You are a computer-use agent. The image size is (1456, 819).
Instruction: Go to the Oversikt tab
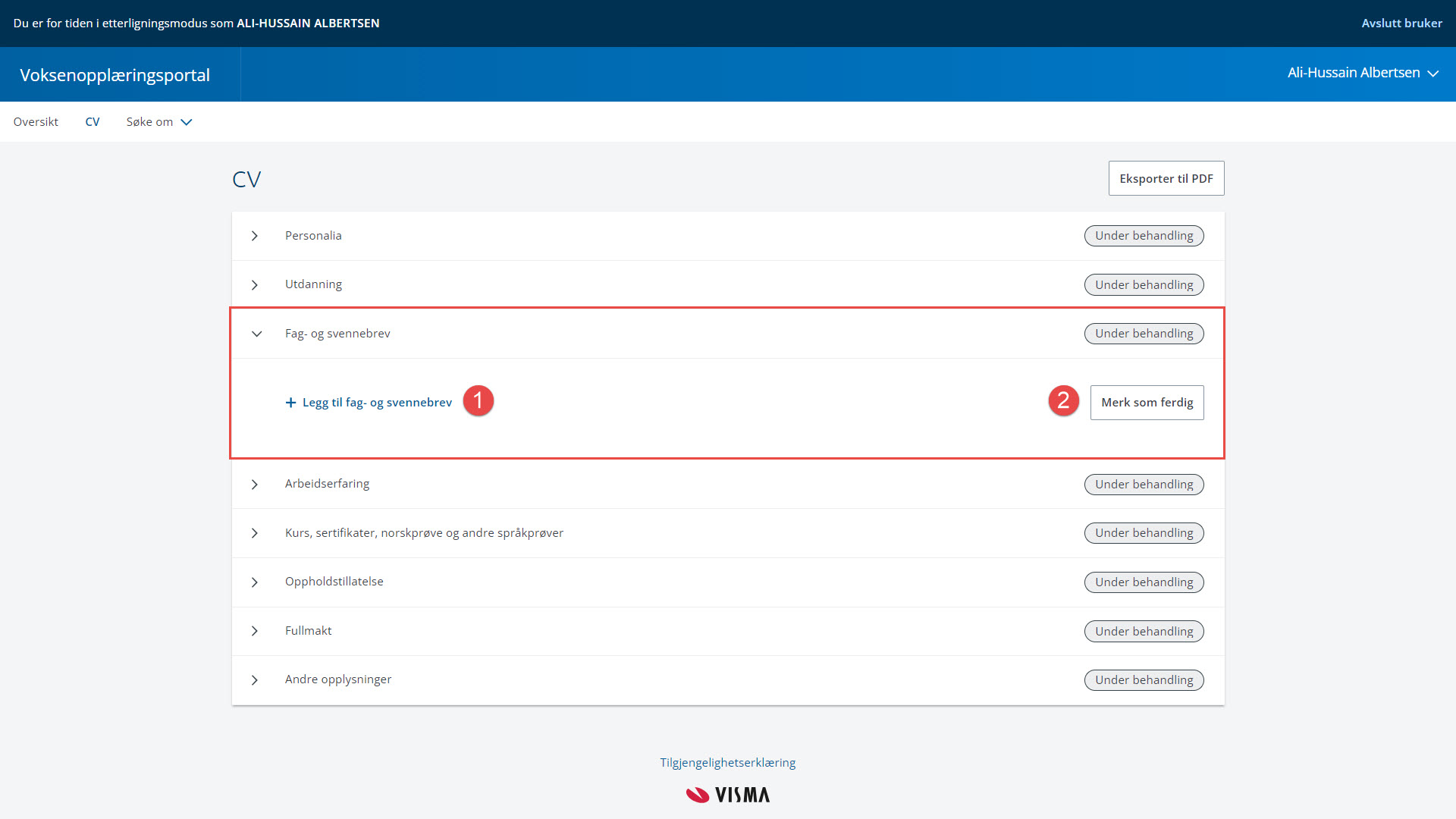pyautogui.click(x=36, y=122)
